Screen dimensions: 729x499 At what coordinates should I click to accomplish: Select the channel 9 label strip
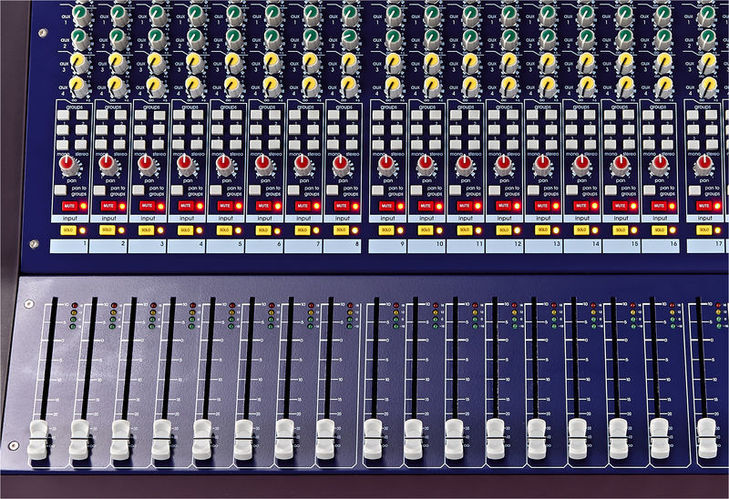[387, 246]
